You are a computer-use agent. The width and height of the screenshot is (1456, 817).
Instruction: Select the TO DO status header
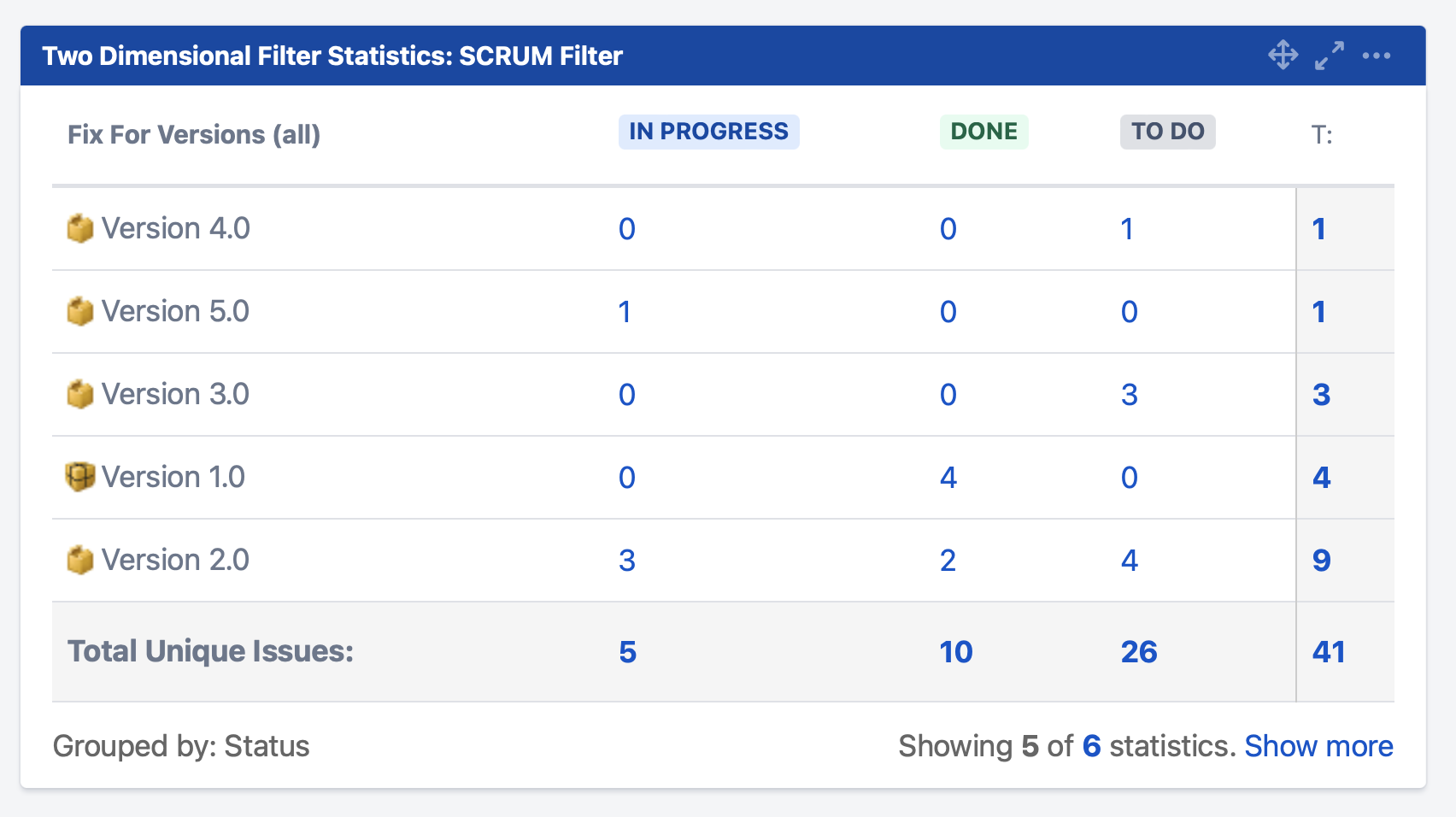(x=1167, y=132)
